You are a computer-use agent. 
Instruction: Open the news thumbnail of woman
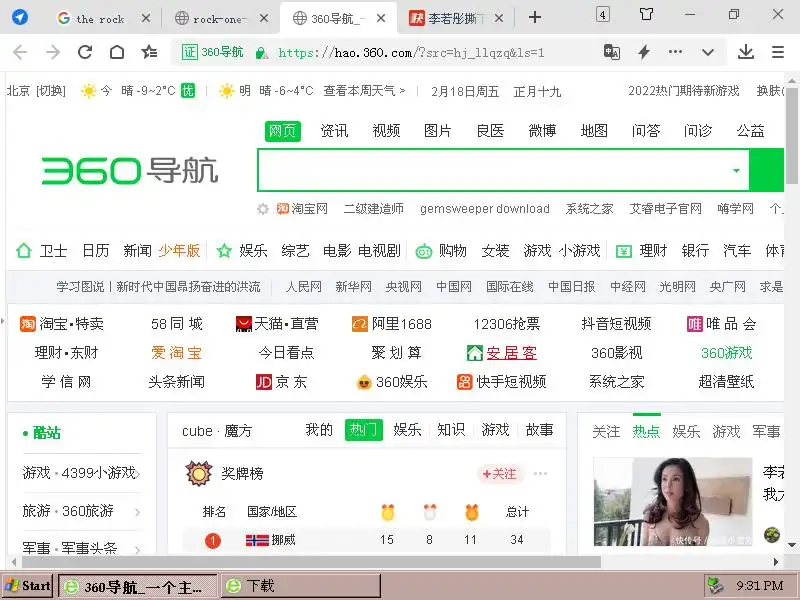tap(672, 502)
